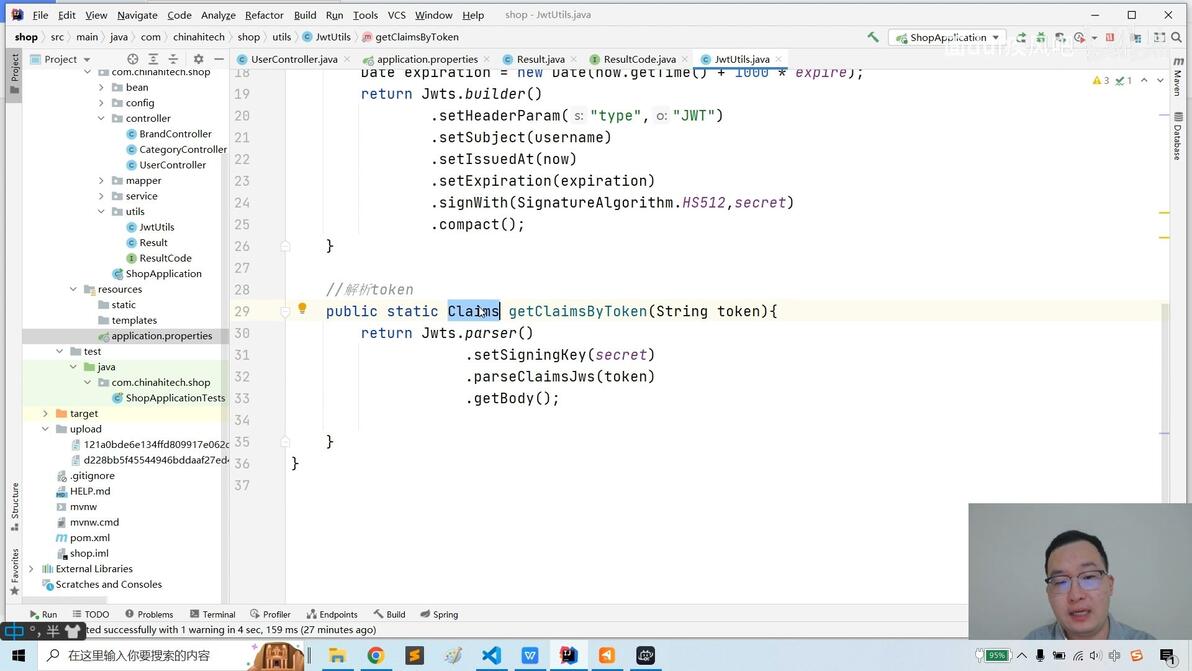Open the Terminal tool window
Image resolution: width=1192 pixels, height=671 pixels.
click(212, 614)
